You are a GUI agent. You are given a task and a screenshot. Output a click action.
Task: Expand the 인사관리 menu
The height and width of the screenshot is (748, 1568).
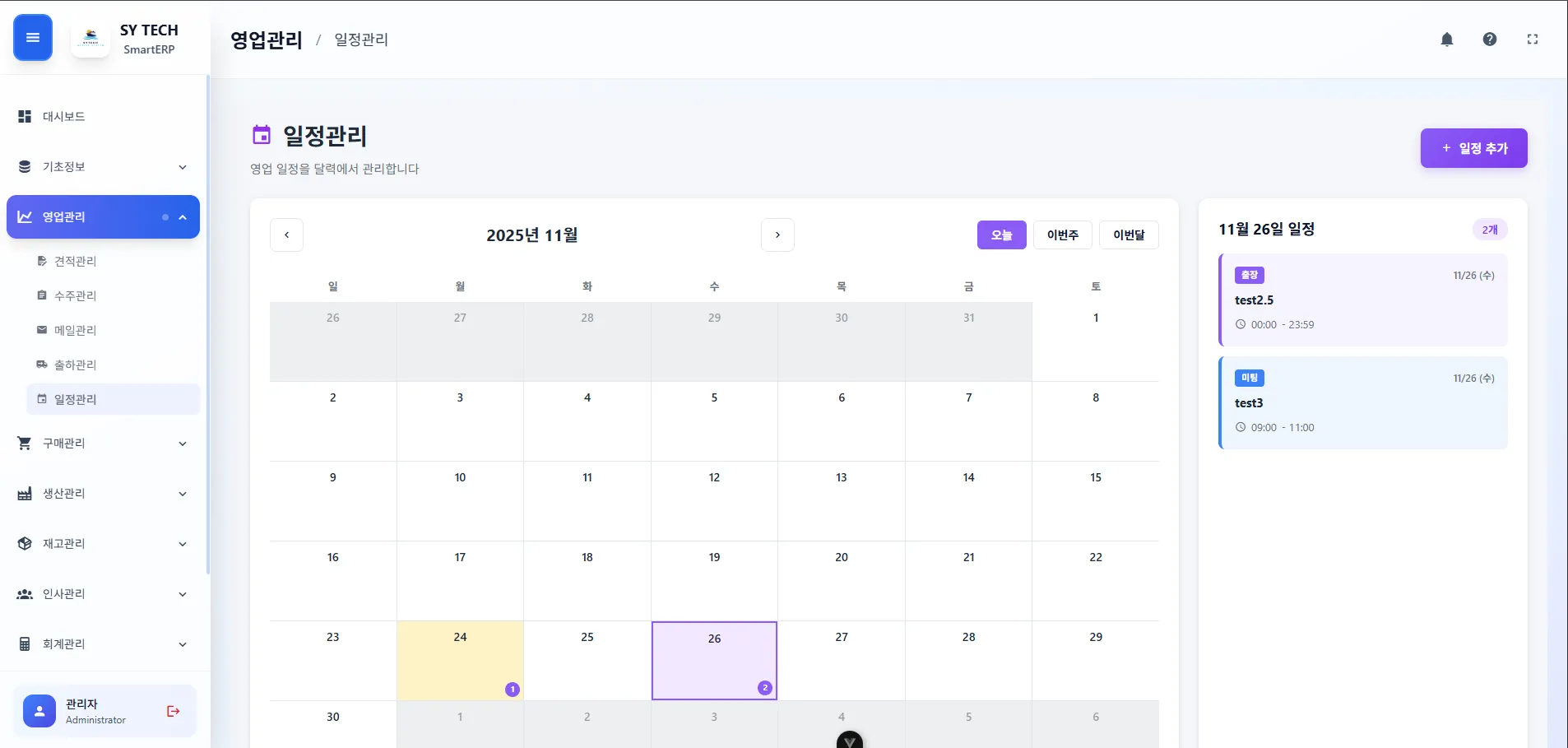click(x=103, y=594)
